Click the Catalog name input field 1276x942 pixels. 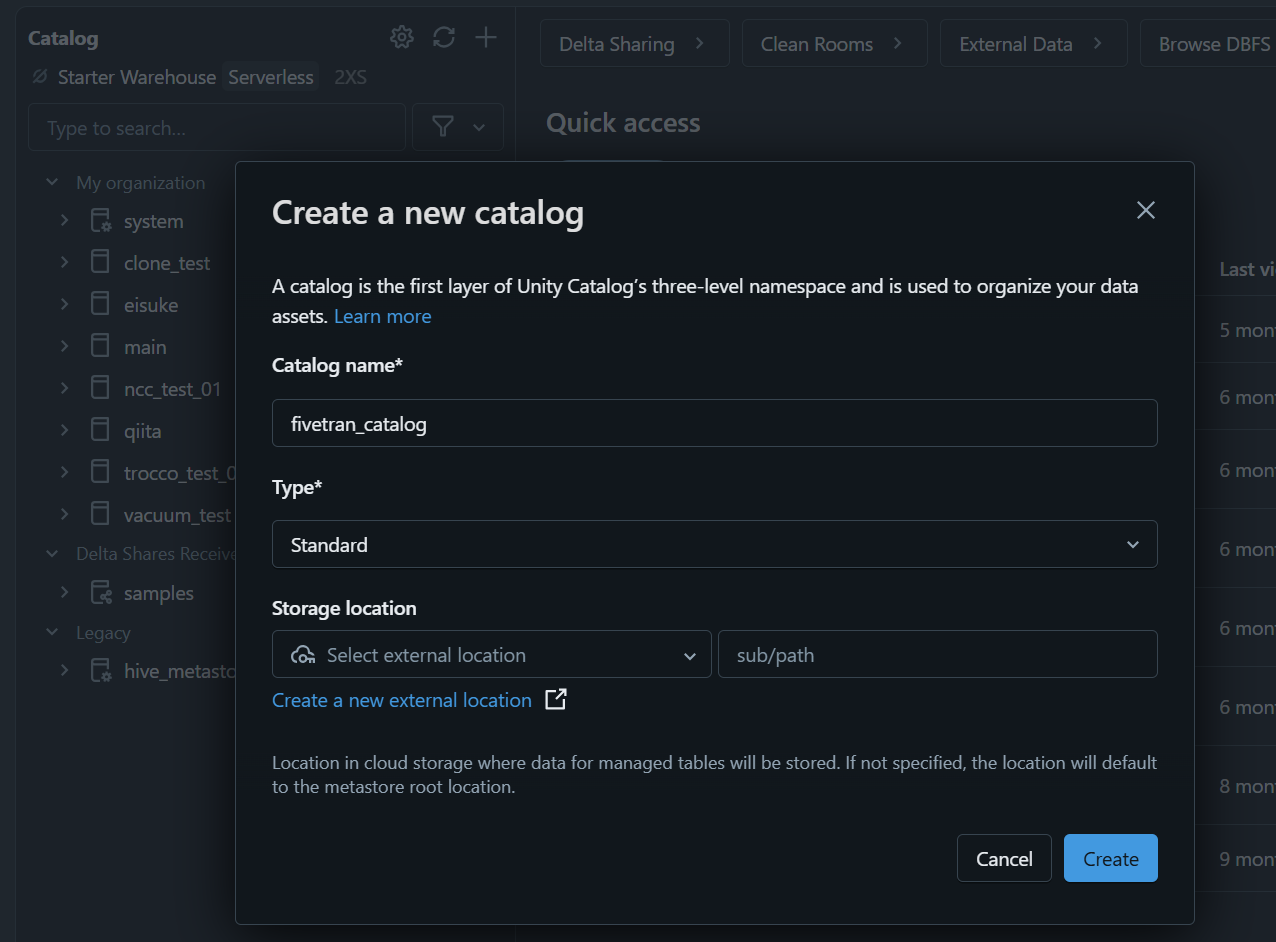714,424
